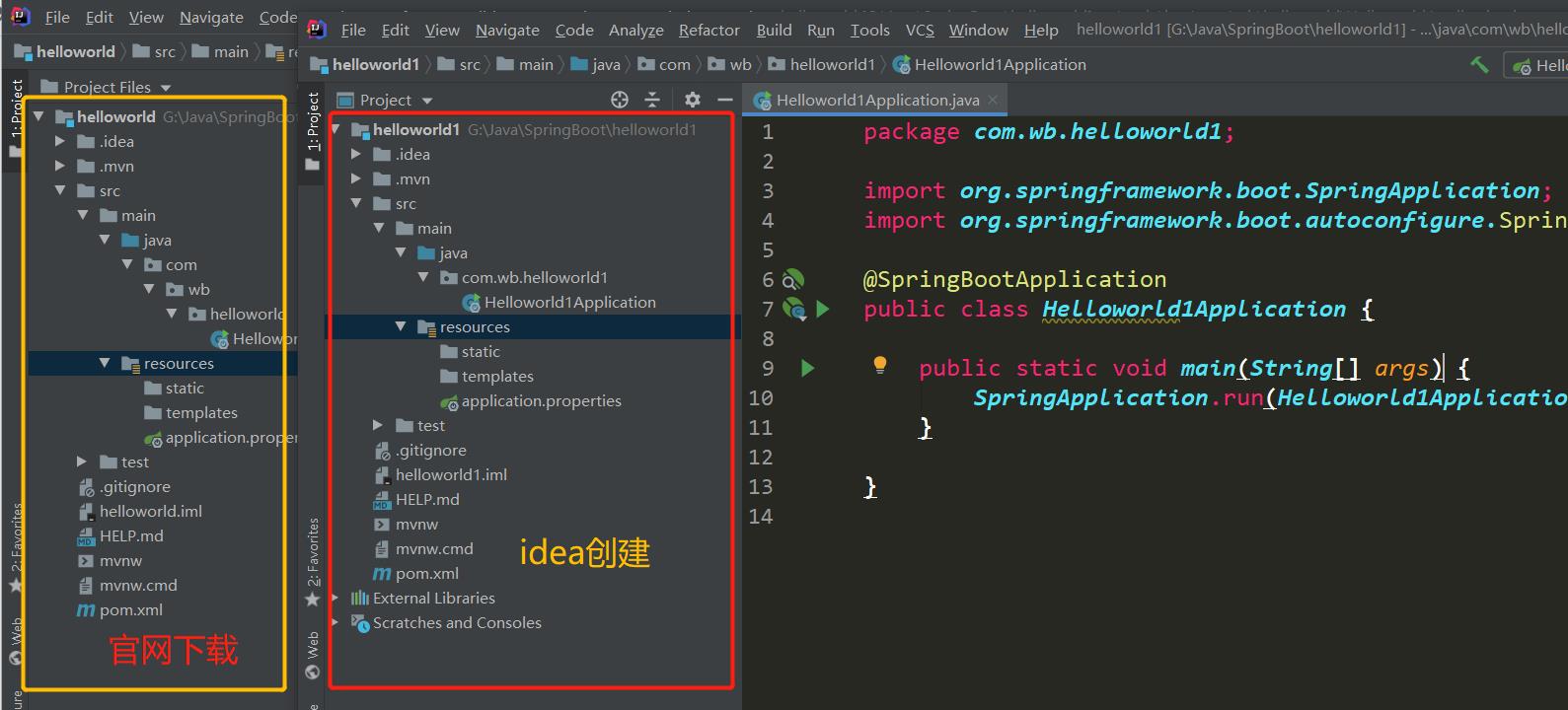Screen dimensions: 1568x710
Task: Collapse the com.wb.helloworld1 package
Action: tap(423, 277)
